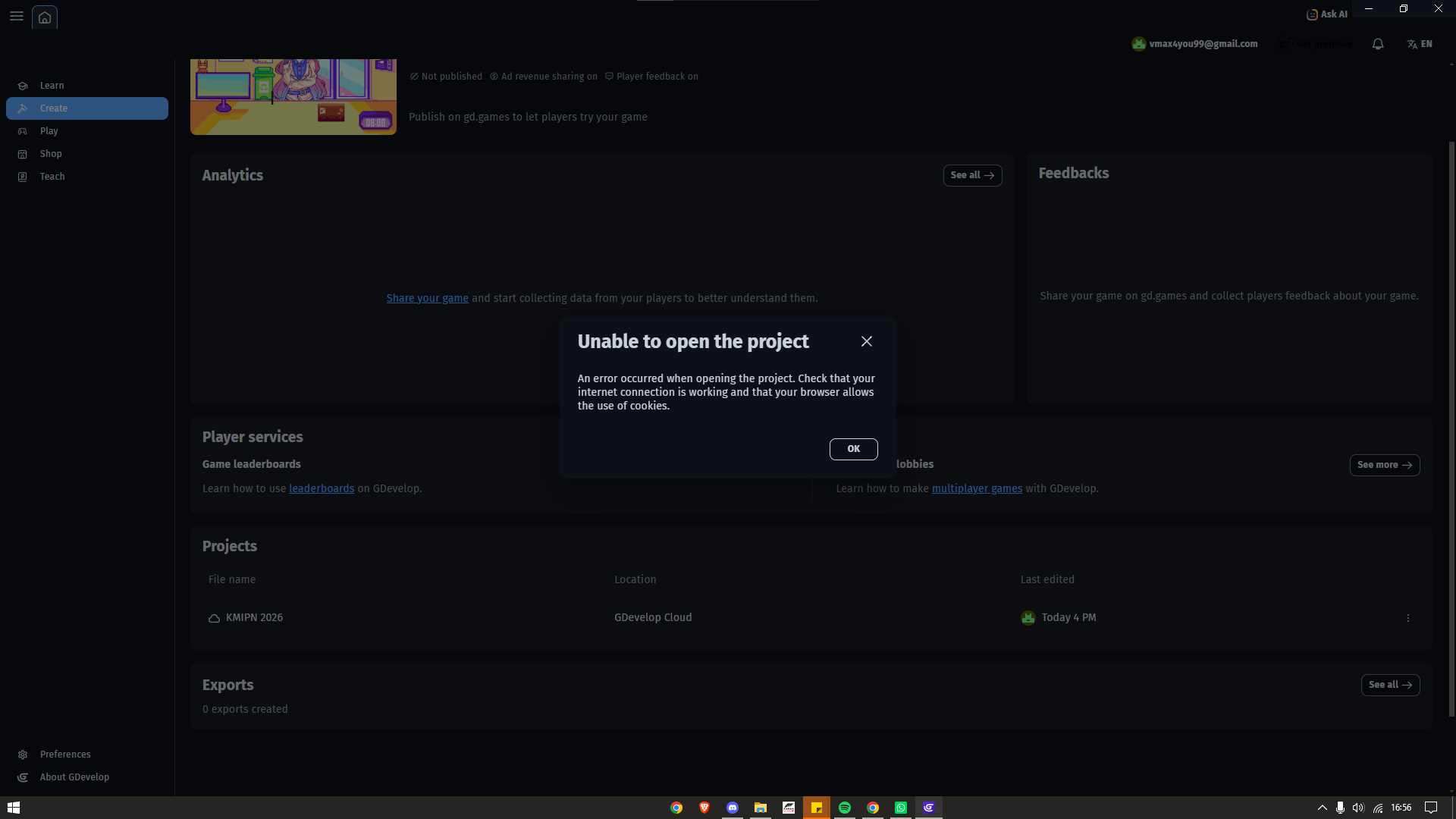Click the Player feedback on label
This screenshot has height=819, width=1456.
coord(651,77)
